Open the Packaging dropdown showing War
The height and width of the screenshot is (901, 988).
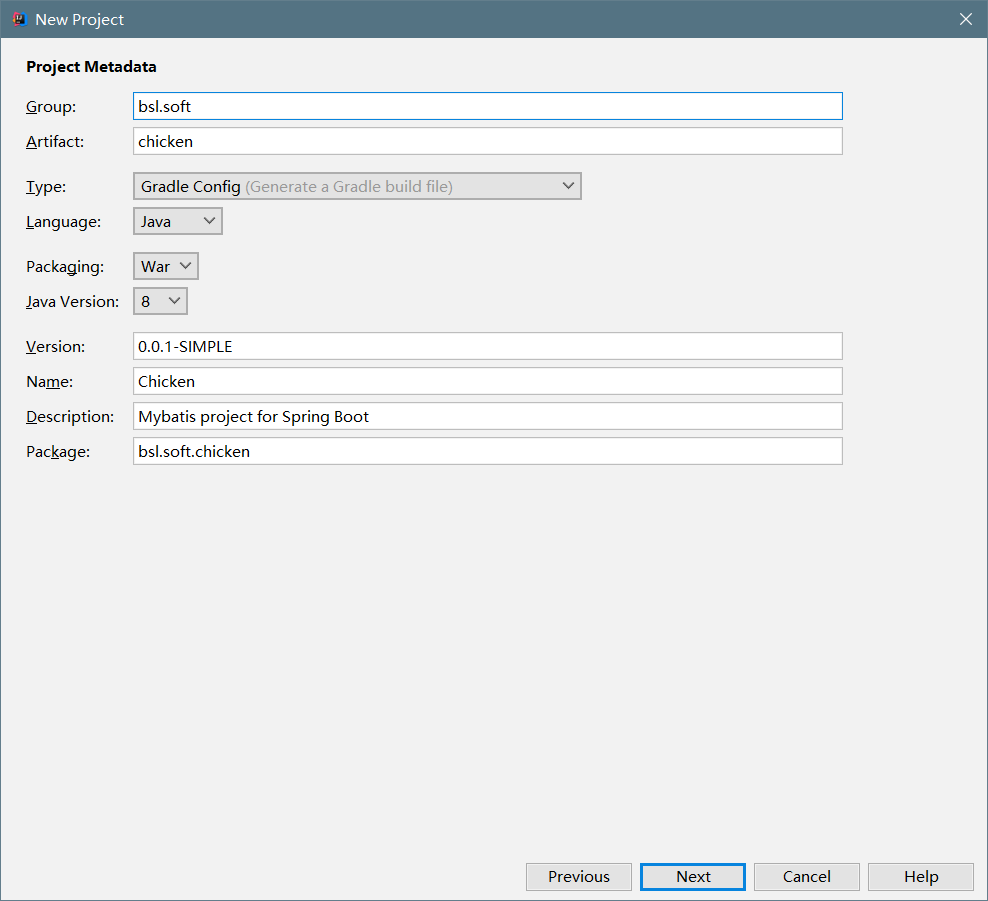[166, 266]
